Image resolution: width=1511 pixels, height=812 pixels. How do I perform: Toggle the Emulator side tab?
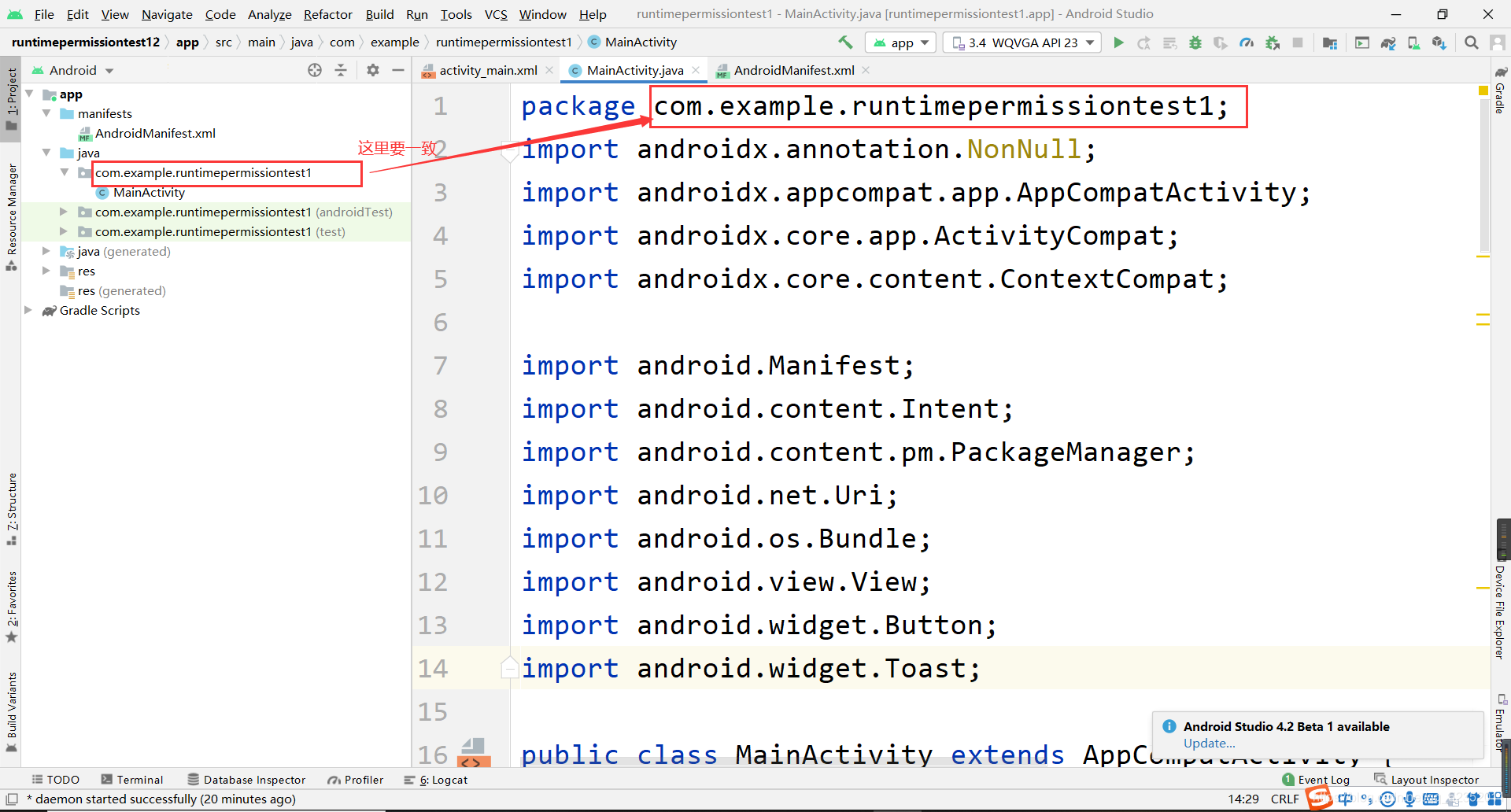point(1501,722)
